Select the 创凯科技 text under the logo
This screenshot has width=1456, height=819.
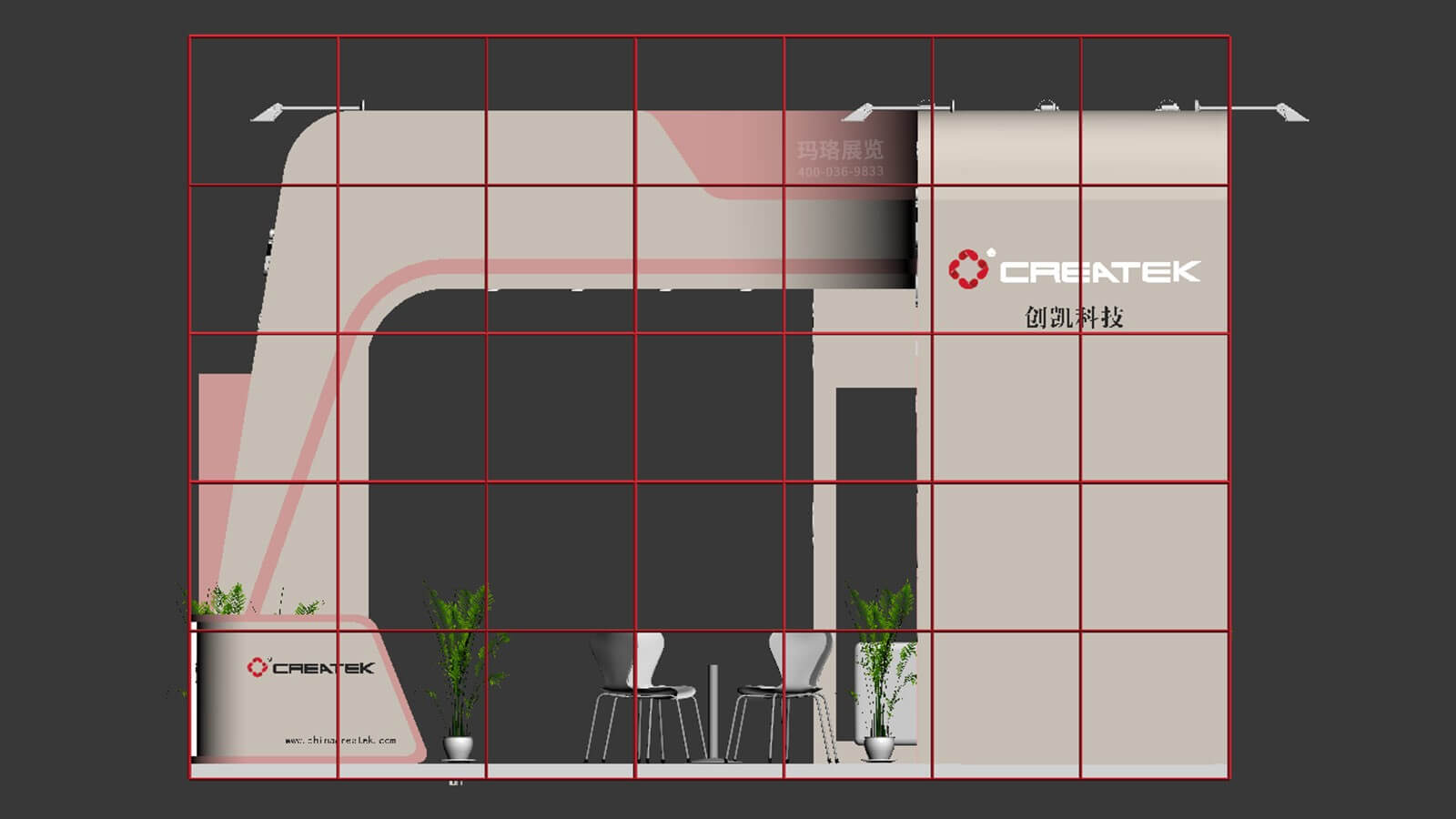1074,318
